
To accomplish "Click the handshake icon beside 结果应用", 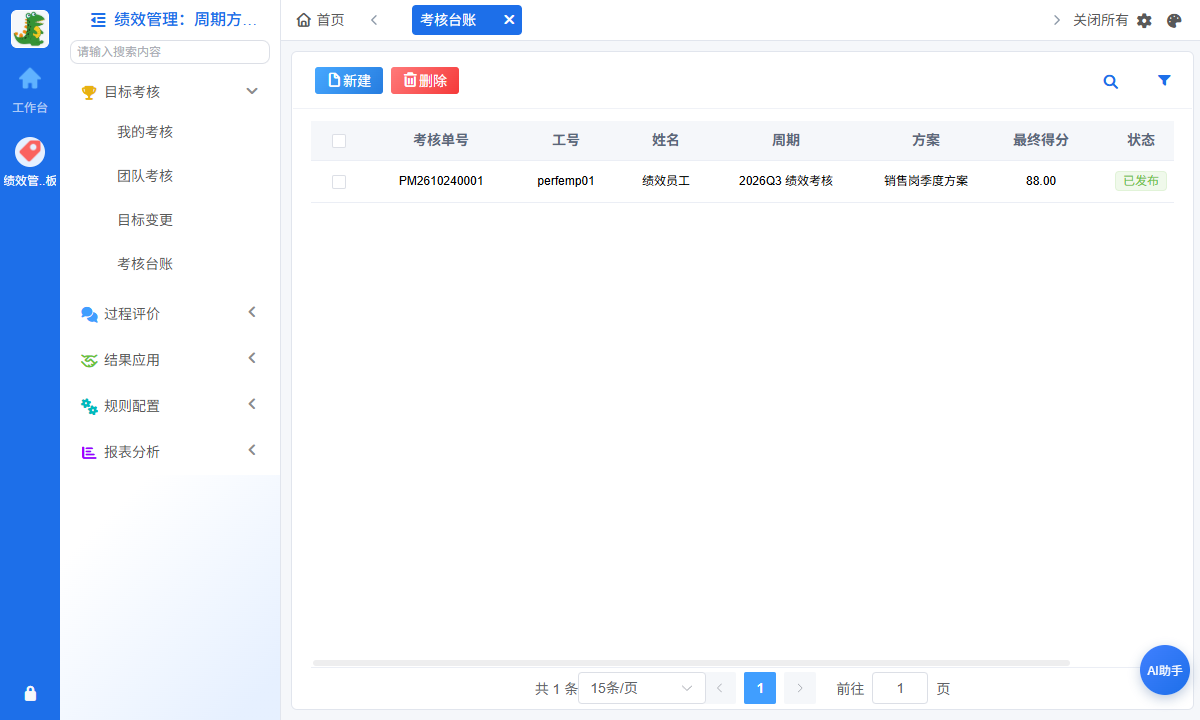I will [x=89, y=360].
